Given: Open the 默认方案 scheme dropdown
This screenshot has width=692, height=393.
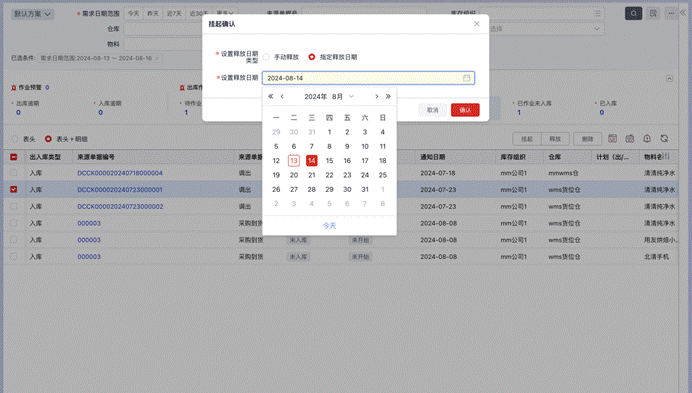Looking at the screenshot, I should point(32,14).
